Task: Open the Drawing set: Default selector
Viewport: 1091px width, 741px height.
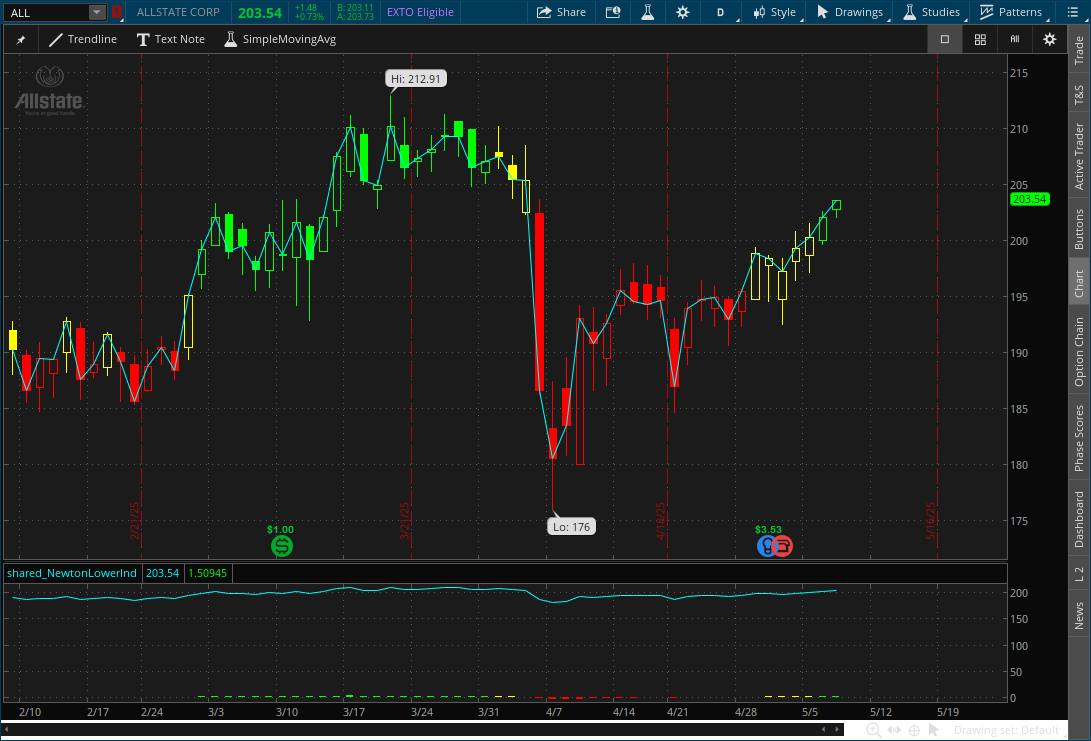Action: [1006, 730]
